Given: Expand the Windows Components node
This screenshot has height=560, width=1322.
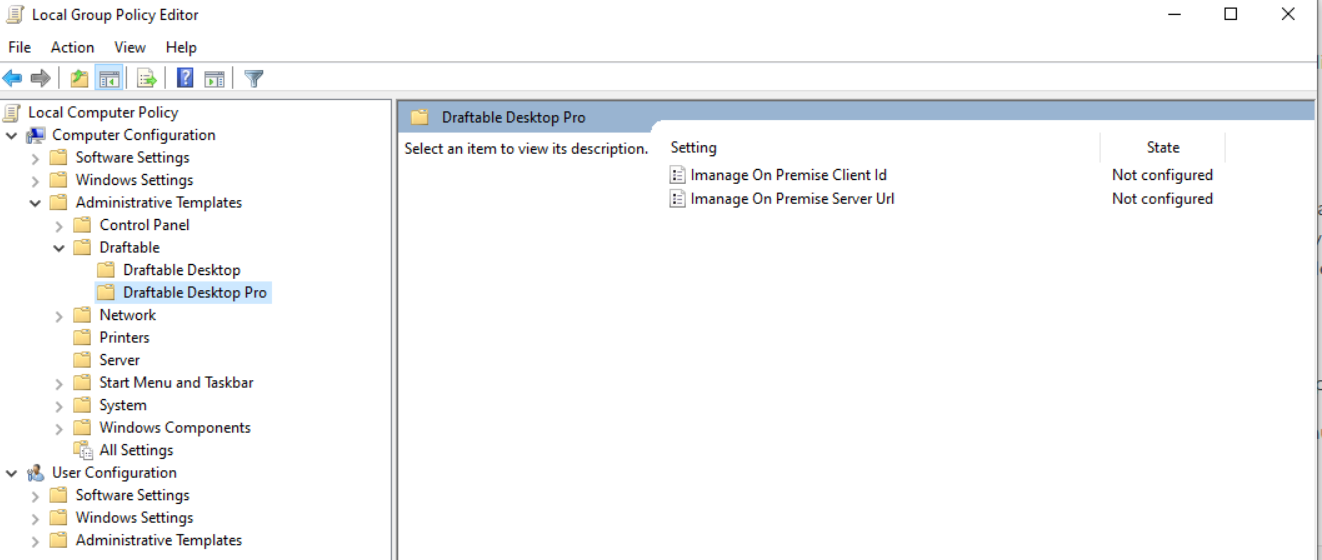Looking at the screenshot, I should pos(60,428).
